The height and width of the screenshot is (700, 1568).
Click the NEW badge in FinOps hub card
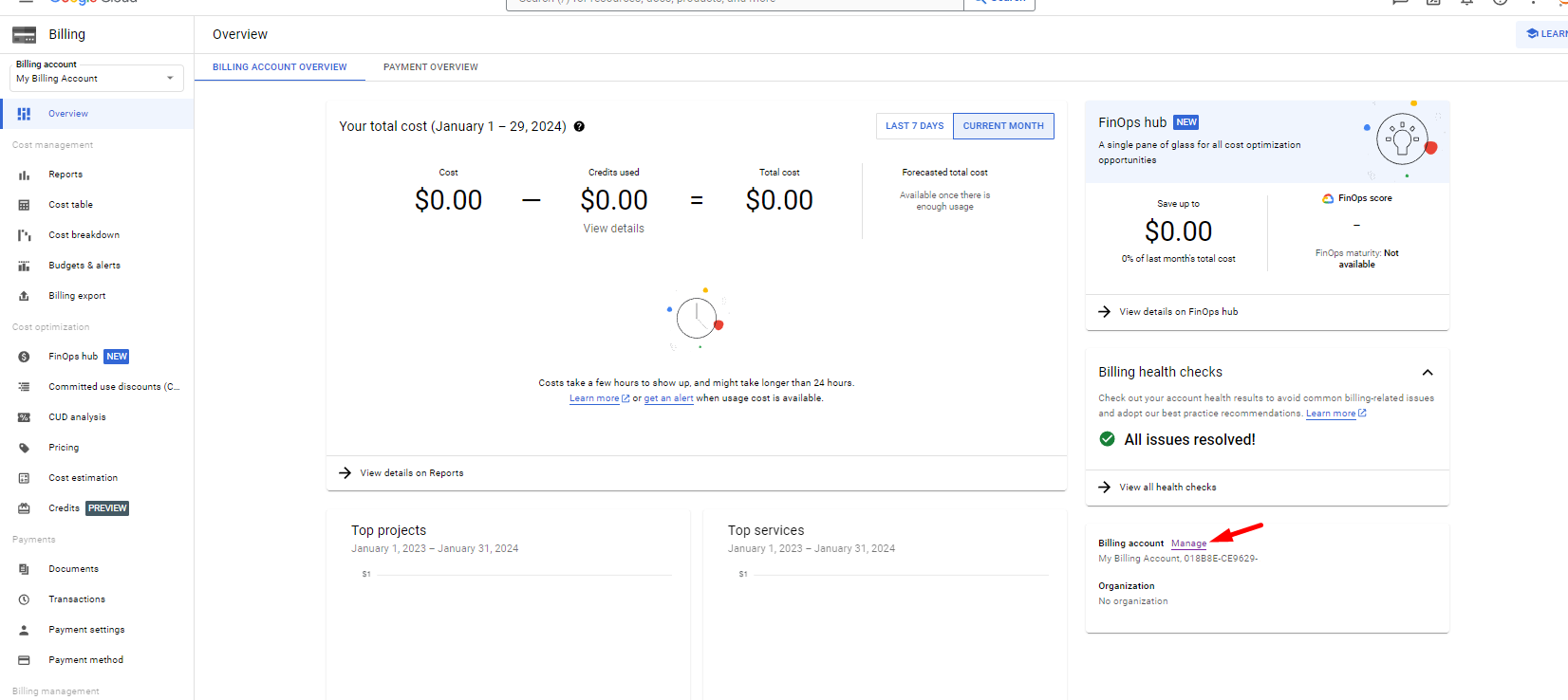[x=1186, y=122]
